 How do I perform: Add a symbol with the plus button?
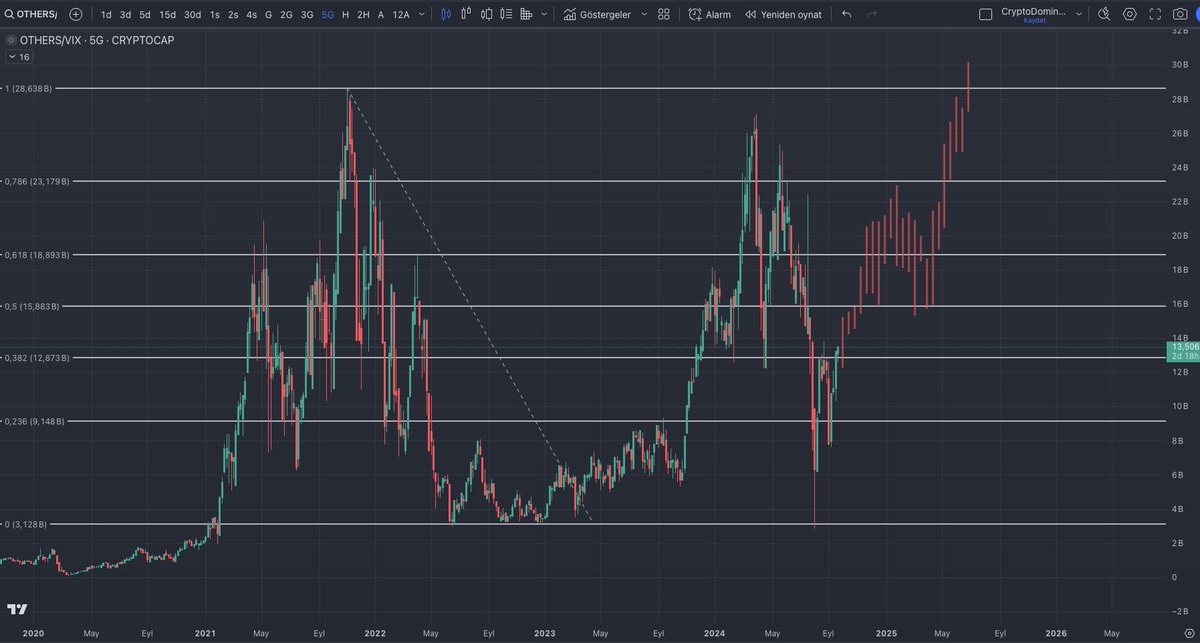pos(75,14)
